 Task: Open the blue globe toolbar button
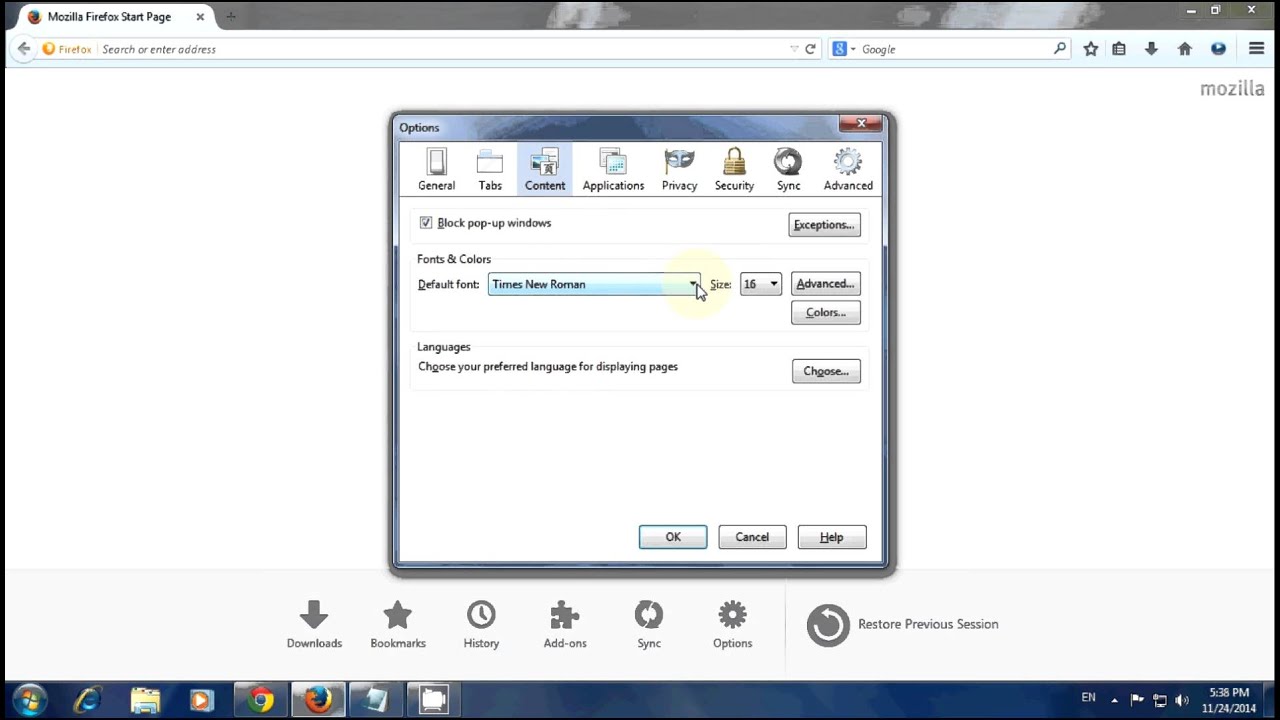(x=1218, y=49)
